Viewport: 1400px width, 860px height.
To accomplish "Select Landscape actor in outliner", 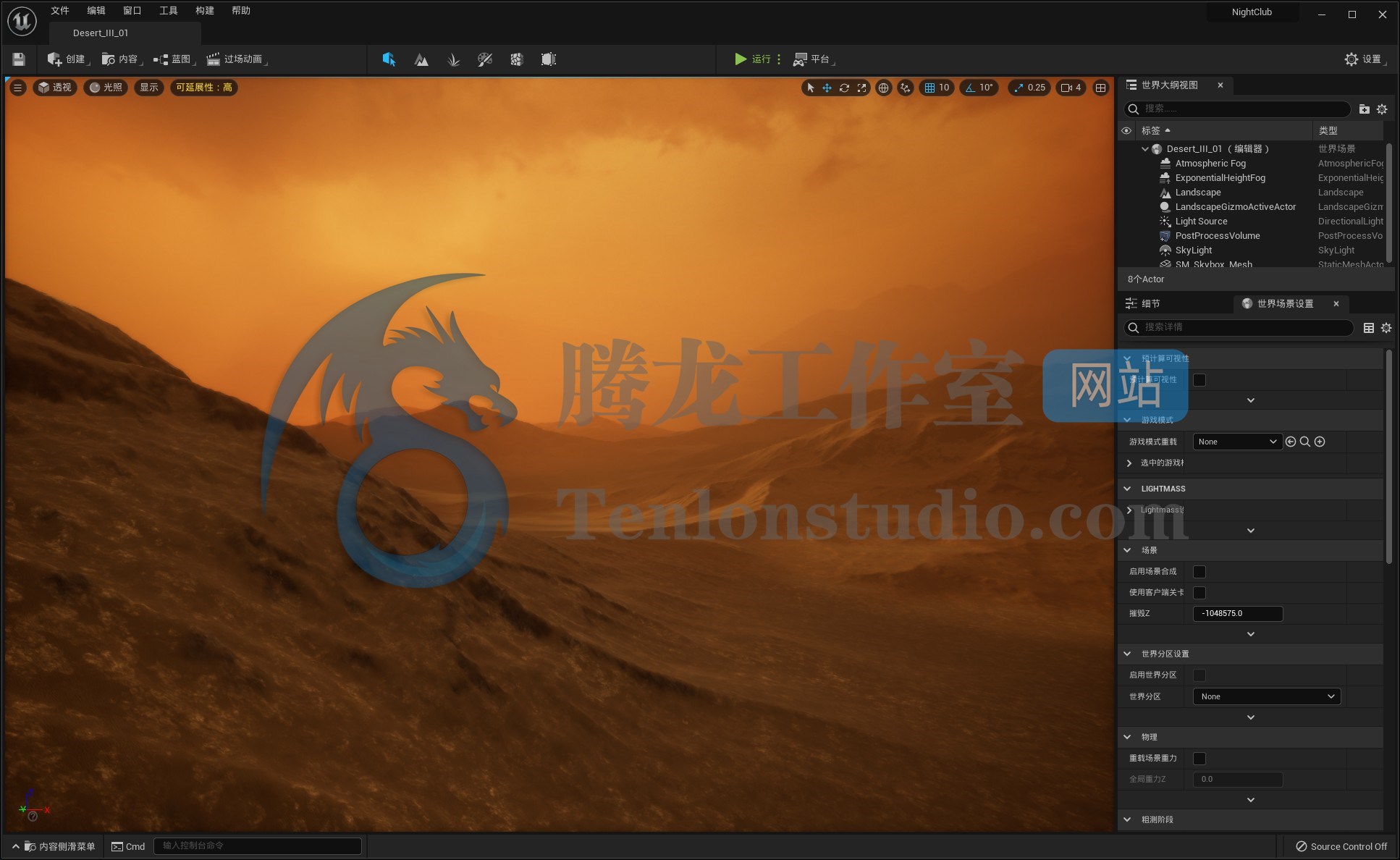I will (1198, 193).
